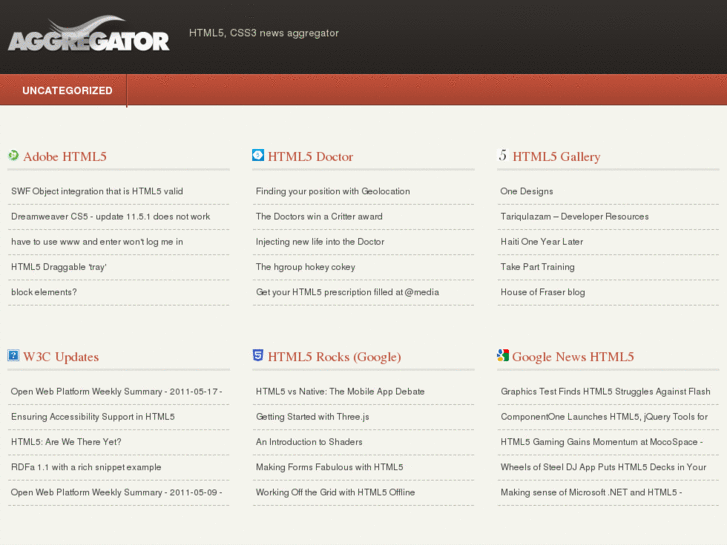This screenshot has width=727, height=545.
Task: Open the W3C Updates feed heading
Action: [x=61, y=357]
